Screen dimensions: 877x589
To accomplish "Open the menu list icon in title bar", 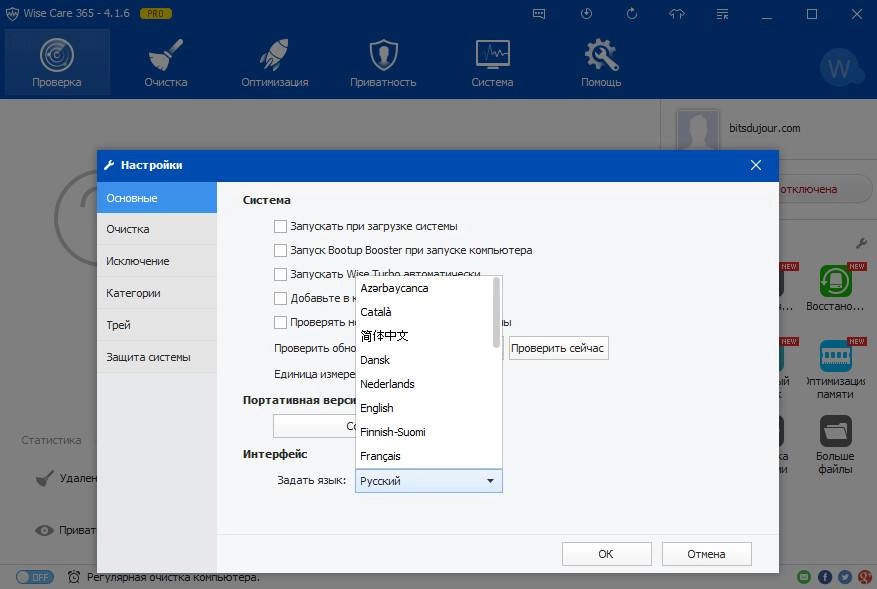I will tap(723, 14).
